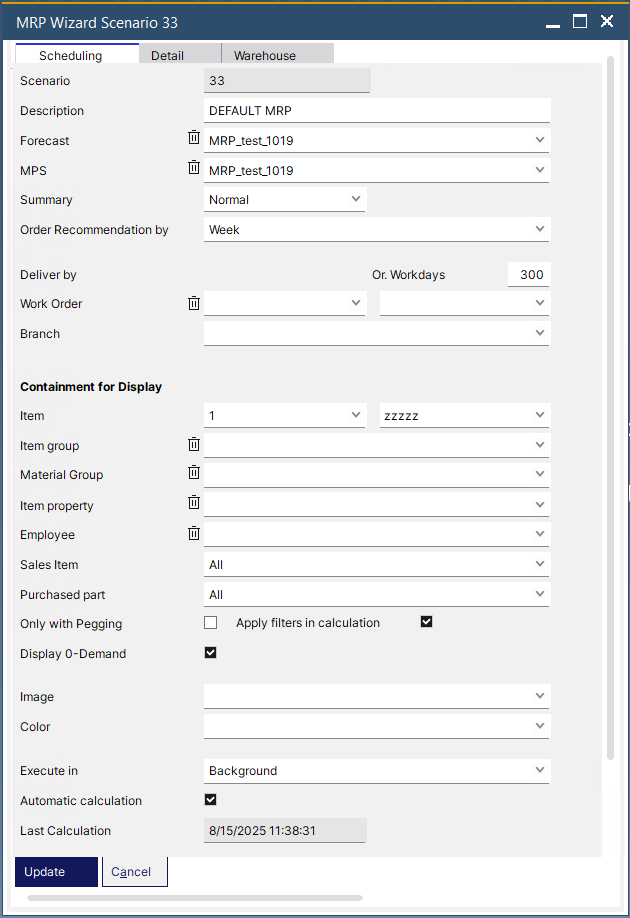Remove the Work Order value with its trash icon
The width and height of the screenshot is (630, 918).
[x=194, y=303]
